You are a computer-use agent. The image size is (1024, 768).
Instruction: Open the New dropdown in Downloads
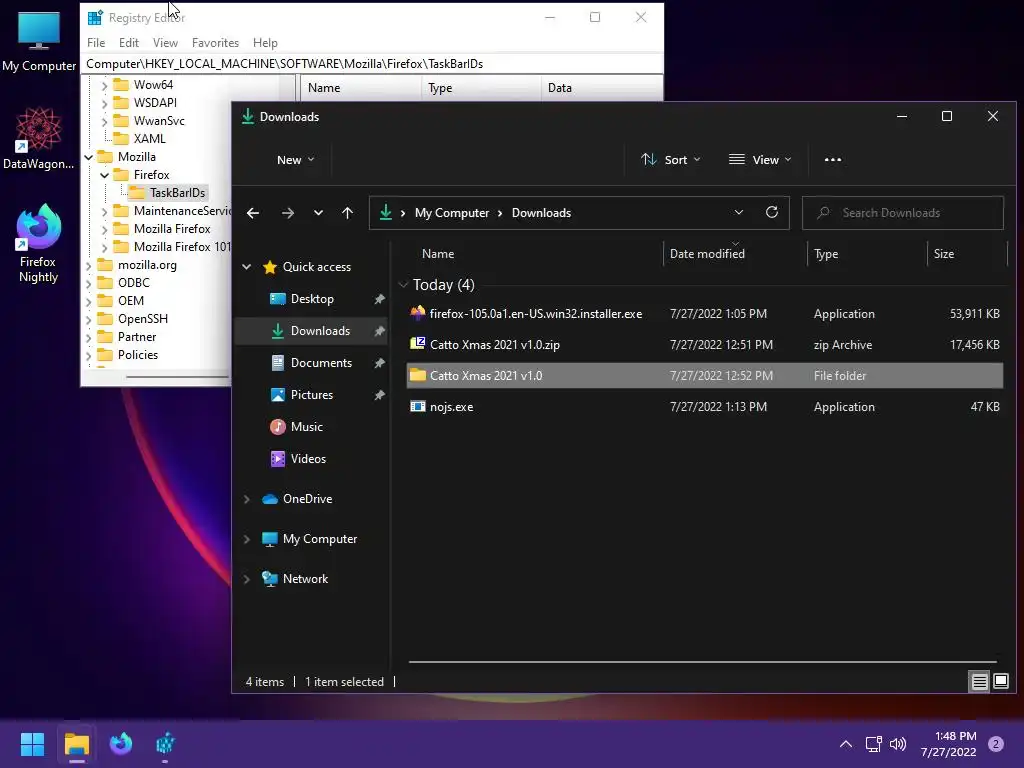pos(295,160)
